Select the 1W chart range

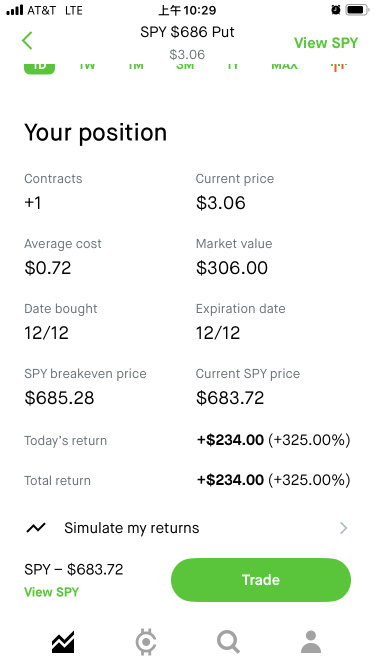coord(87,66)
